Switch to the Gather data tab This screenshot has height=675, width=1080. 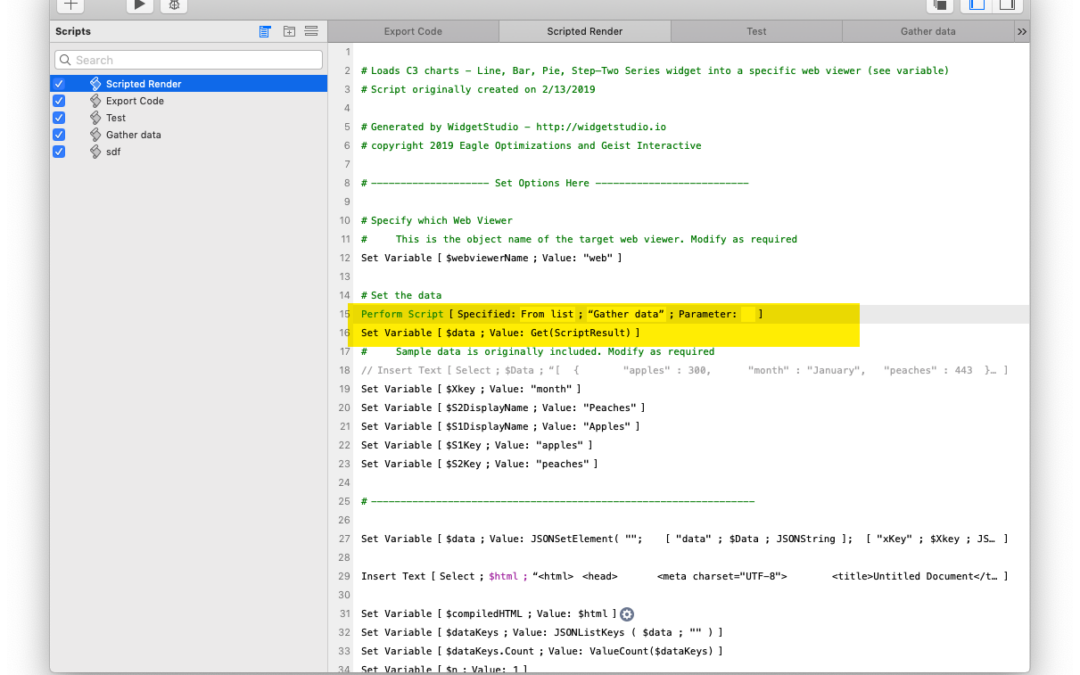[928, 32]
